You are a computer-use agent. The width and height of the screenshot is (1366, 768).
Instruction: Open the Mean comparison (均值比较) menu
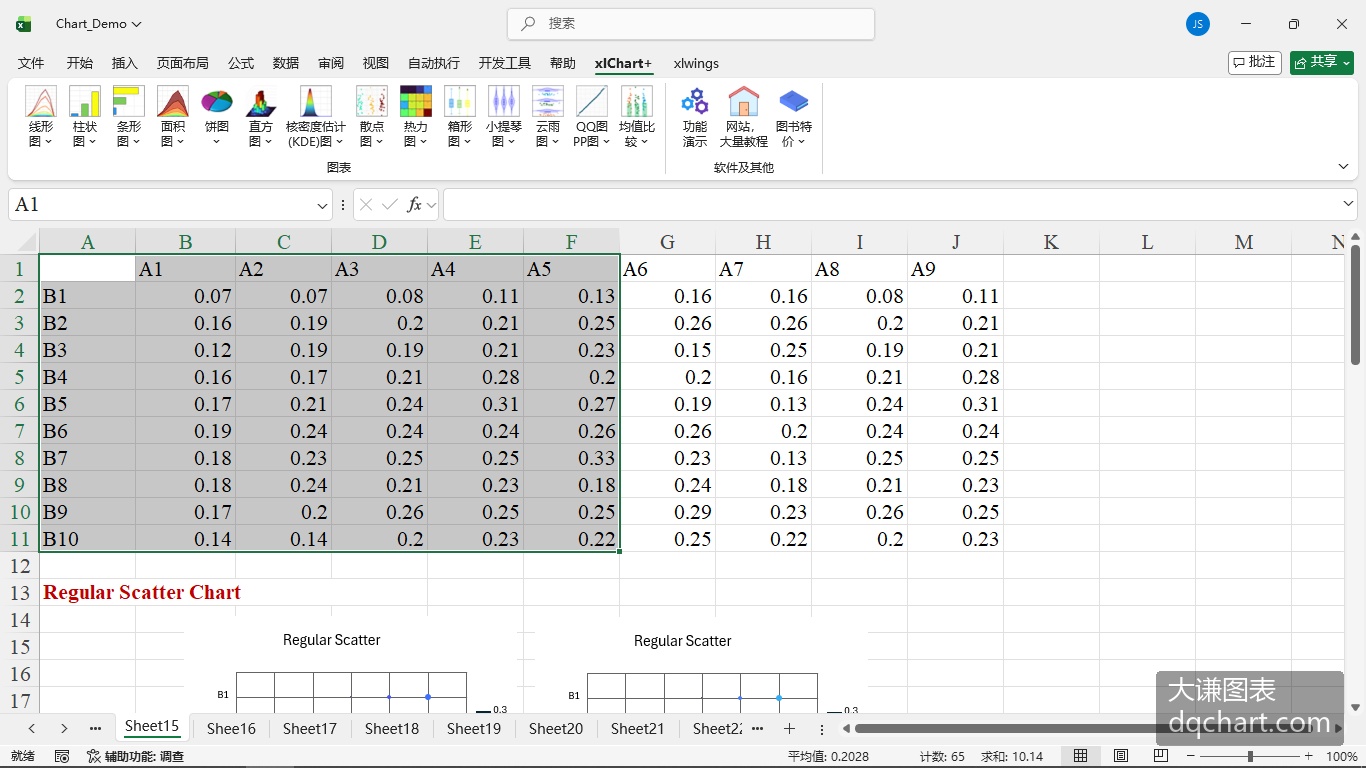tap(637, 117)
